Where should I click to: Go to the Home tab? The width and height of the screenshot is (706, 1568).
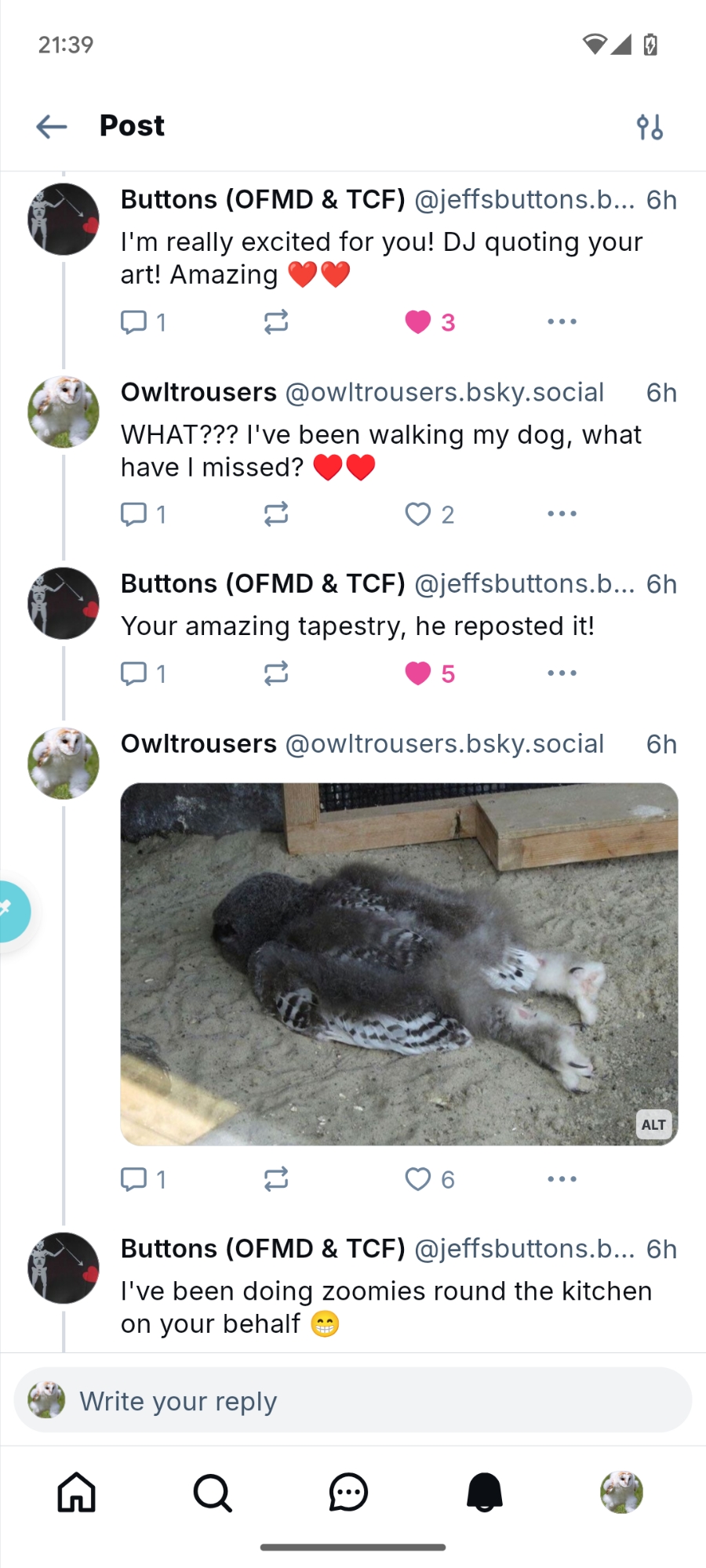tap(77, 1492)
